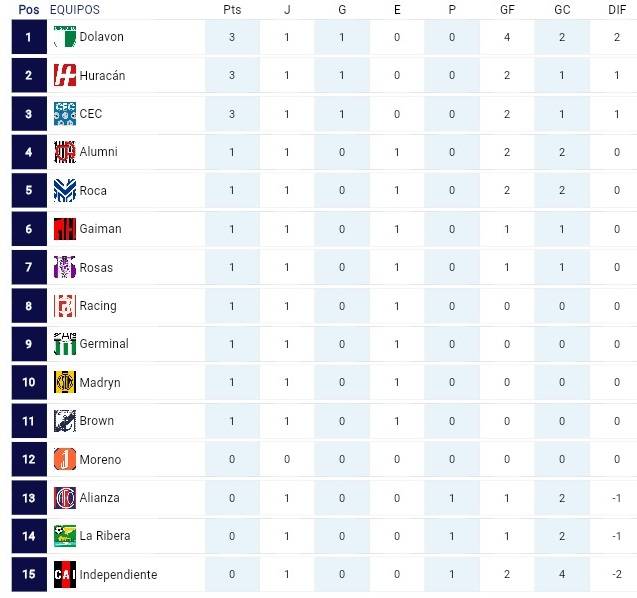Viewport: 637px width, 598px height.
Task: Click the Alianza team name
Action: tap(100, 498)
